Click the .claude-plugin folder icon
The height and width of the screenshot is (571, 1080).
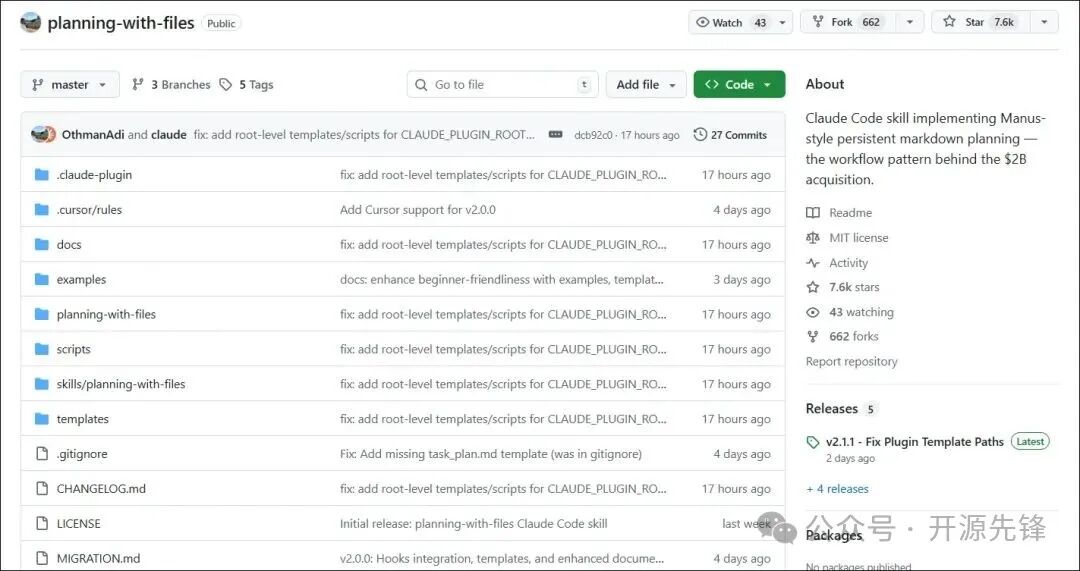pos(42,175)
